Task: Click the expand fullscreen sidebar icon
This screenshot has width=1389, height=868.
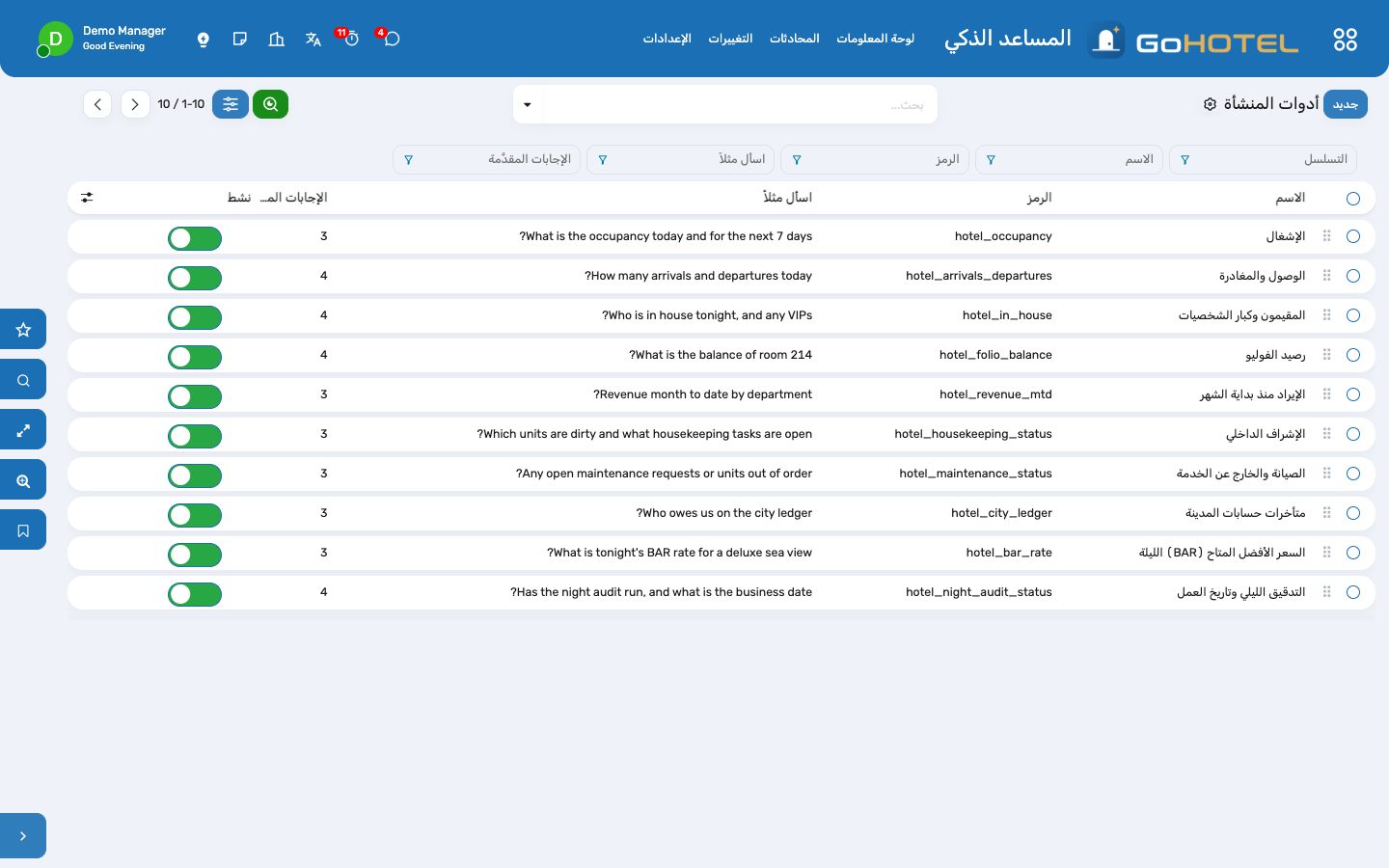Action: tap(23, 430)
